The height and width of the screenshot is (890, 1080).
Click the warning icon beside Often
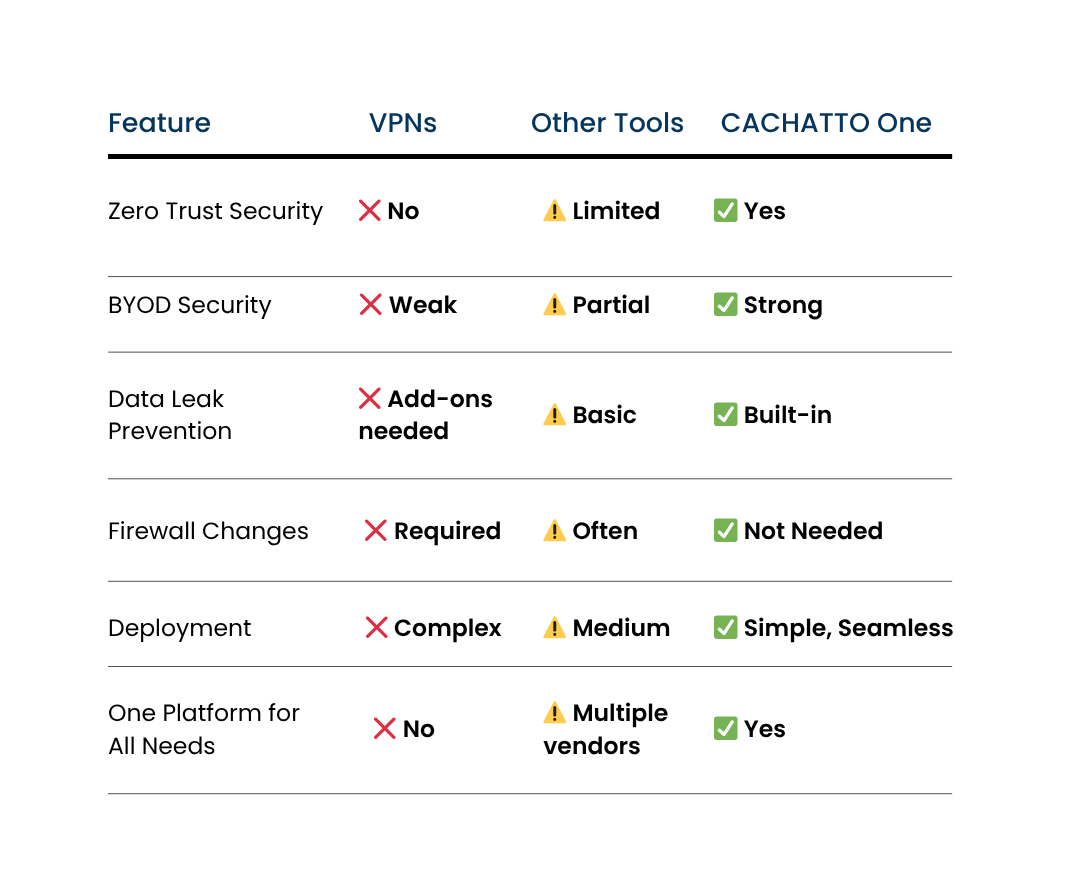pos(554,531)
